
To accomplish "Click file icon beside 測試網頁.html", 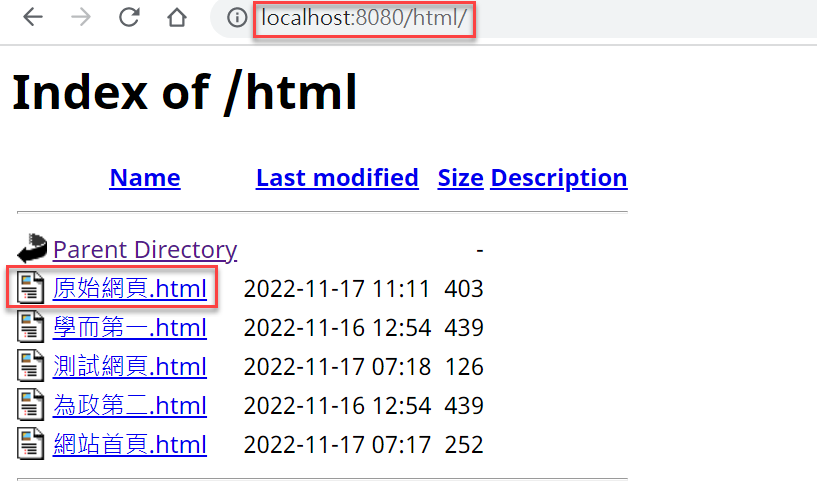I will (x=30, y=366).
